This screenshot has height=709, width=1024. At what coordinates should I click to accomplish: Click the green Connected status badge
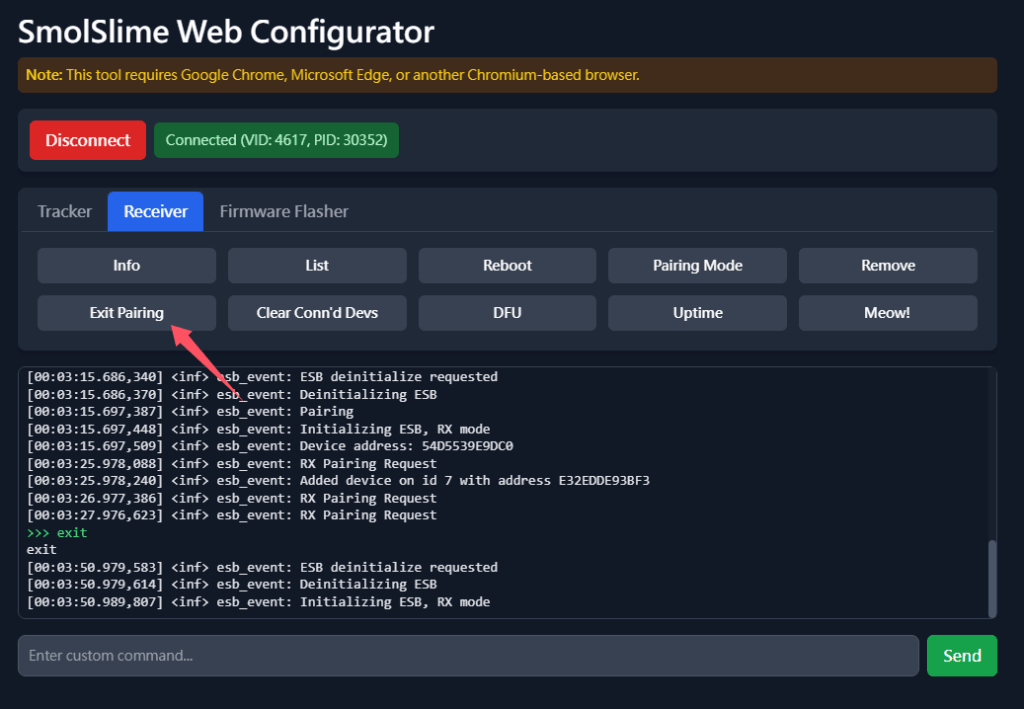[276, 140]
